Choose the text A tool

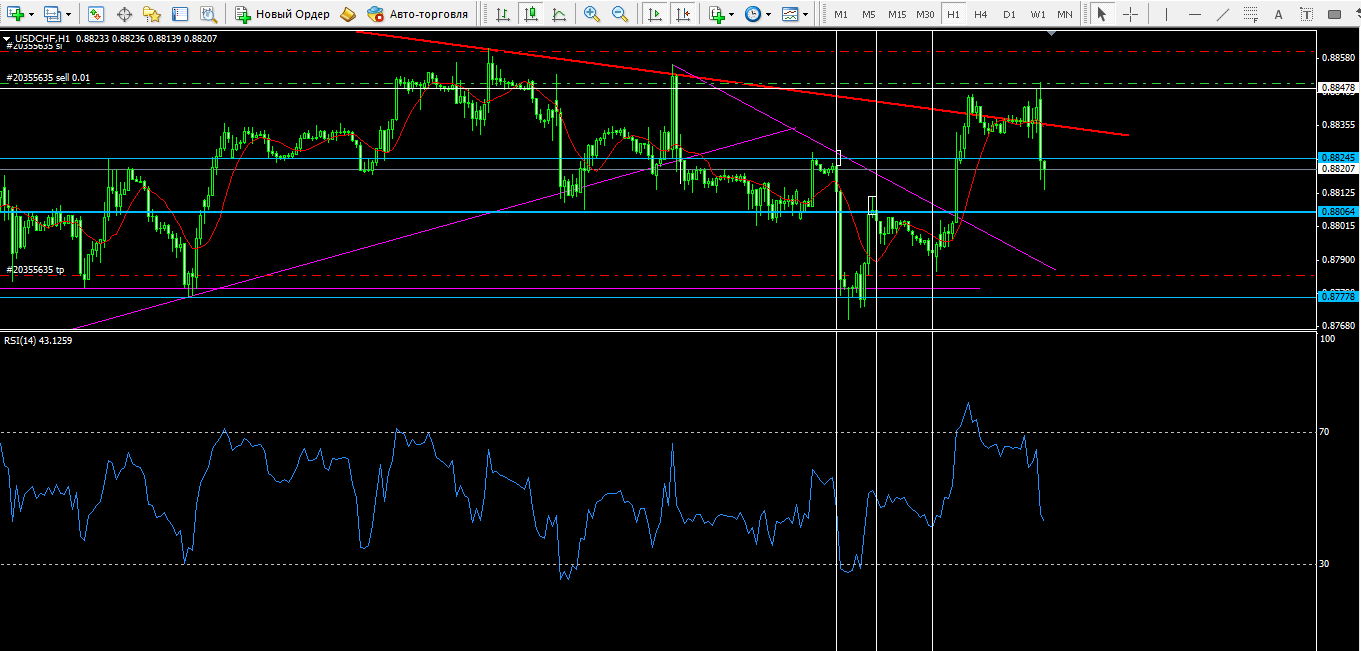pos(1278,14)
